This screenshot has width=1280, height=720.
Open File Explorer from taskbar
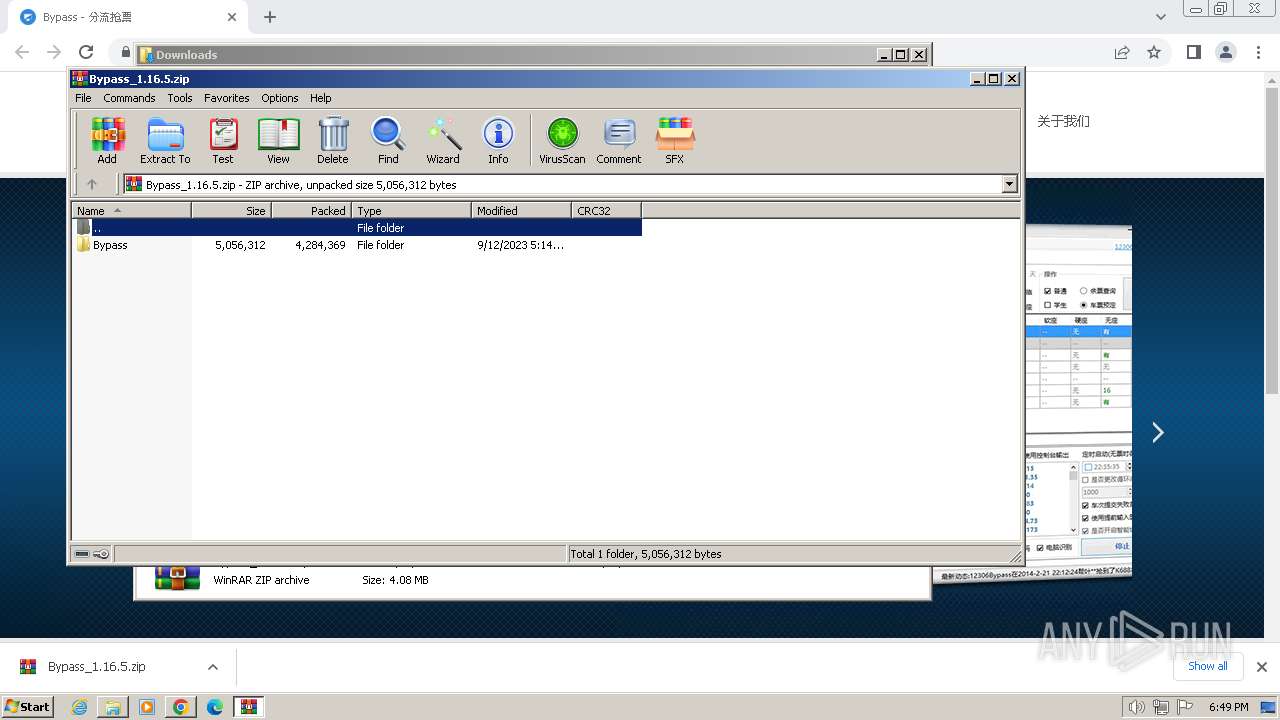point(113,707)
